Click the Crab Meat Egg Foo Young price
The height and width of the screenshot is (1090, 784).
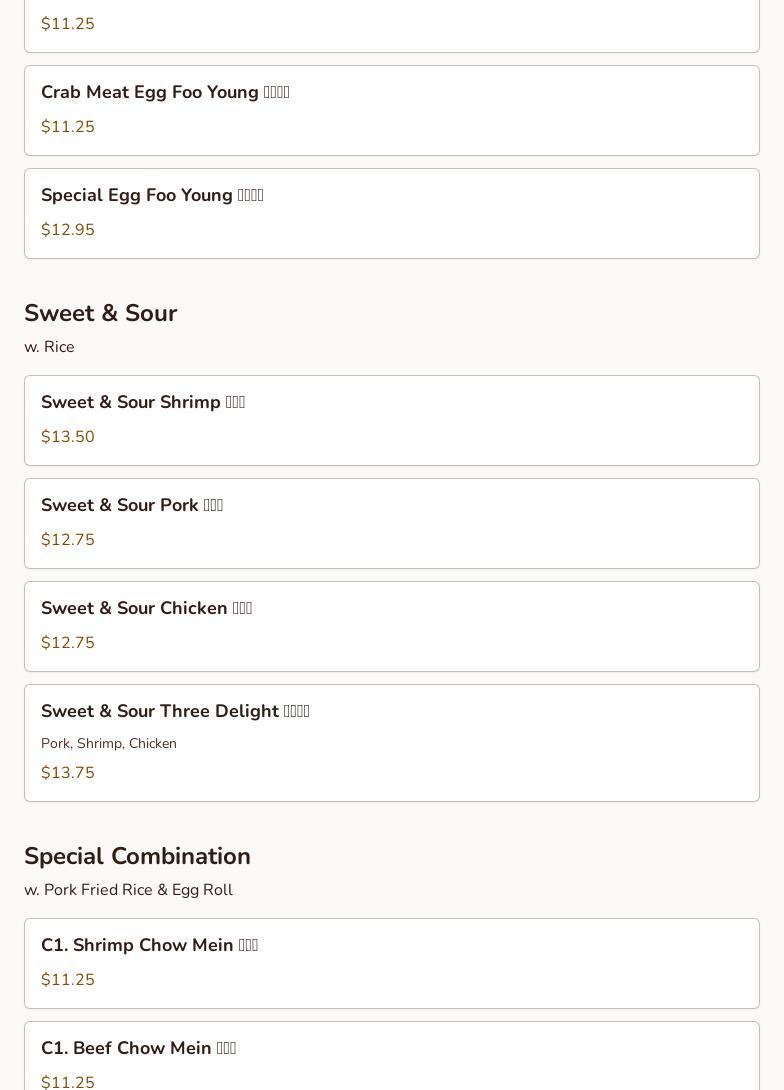pyautogui.click(x=68, y=127)
